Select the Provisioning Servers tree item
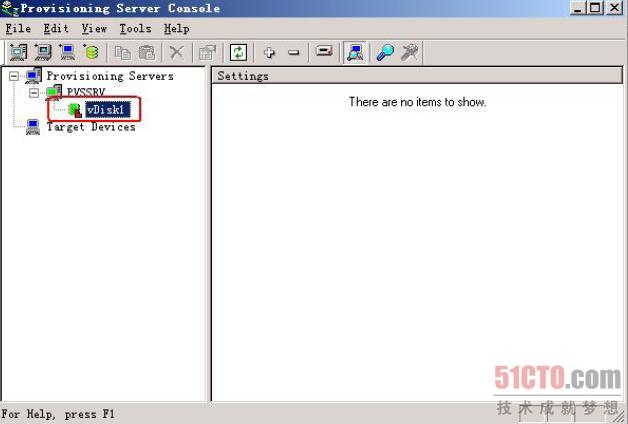Image resolution: width=628 pixels, height=424 pixels. [x=110, y=76]
